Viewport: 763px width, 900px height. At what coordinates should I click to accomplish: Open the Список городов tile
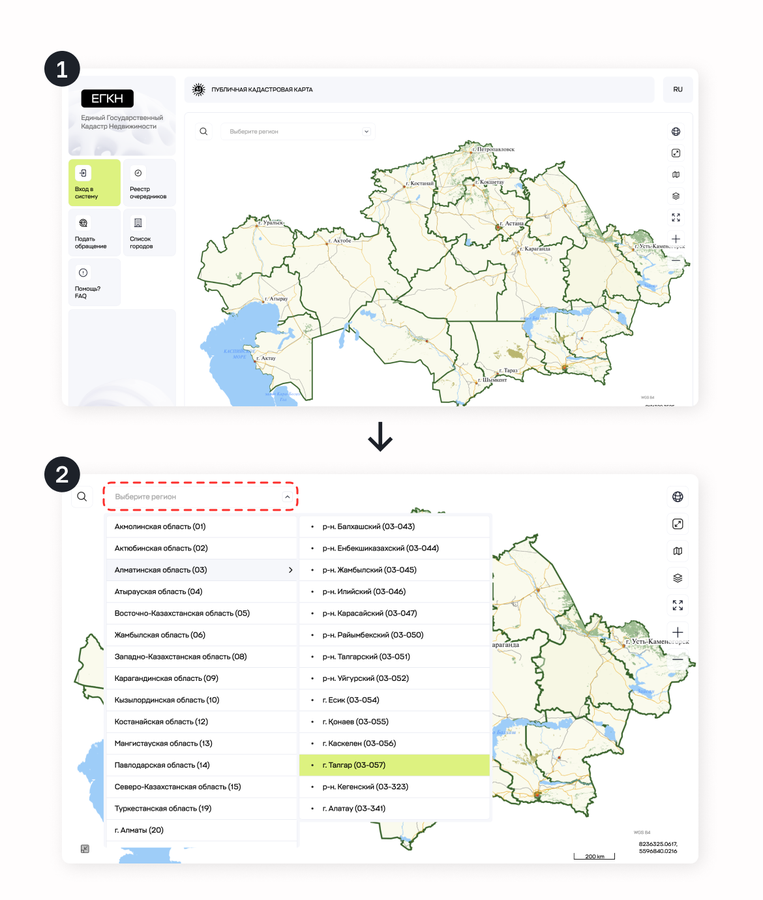coord(149,232)
